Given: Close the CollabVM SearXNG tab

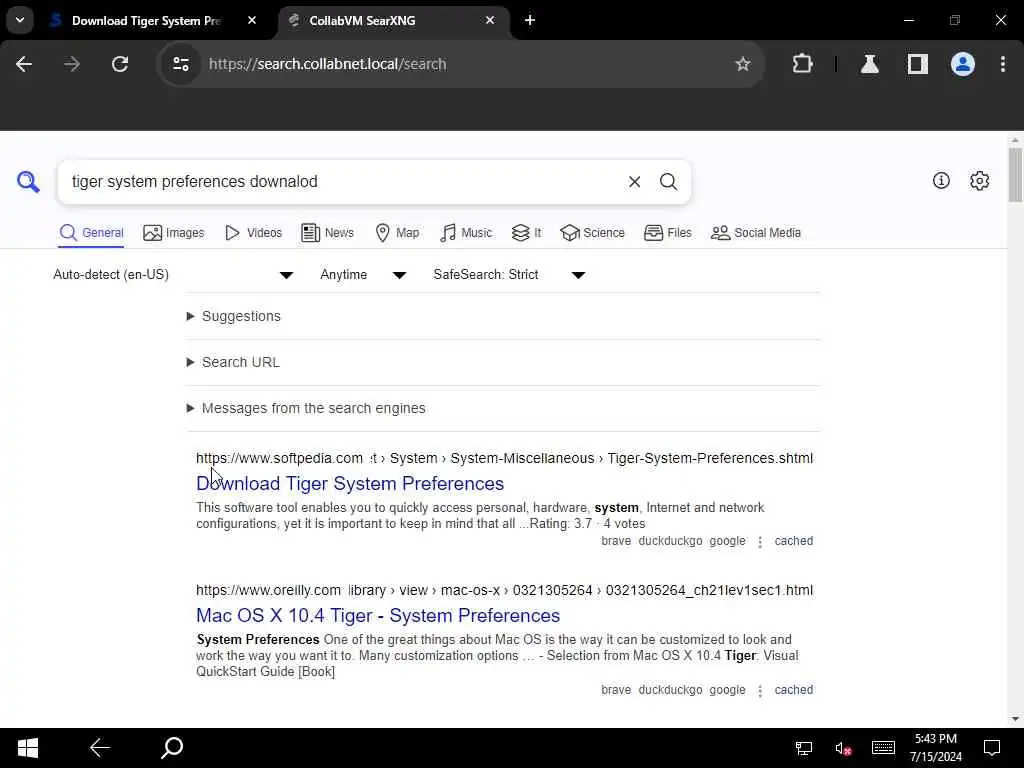Looking at the screenshot, I should coord(490,20).
